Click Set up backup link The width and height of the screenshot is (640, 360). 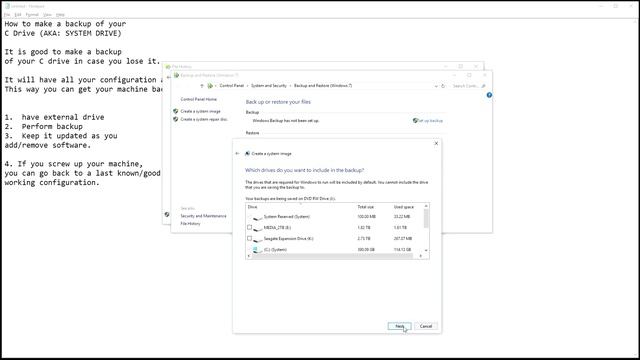pyautogui.click(x=431, y=121)
